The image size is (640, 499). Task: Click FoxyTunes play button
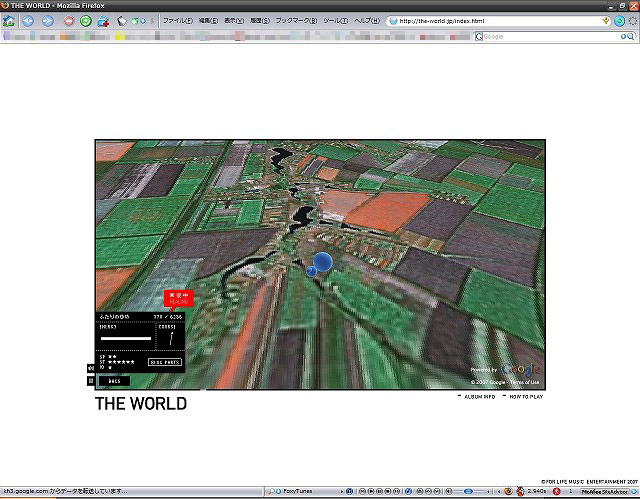pyautogui.click(x=371, y=491)
